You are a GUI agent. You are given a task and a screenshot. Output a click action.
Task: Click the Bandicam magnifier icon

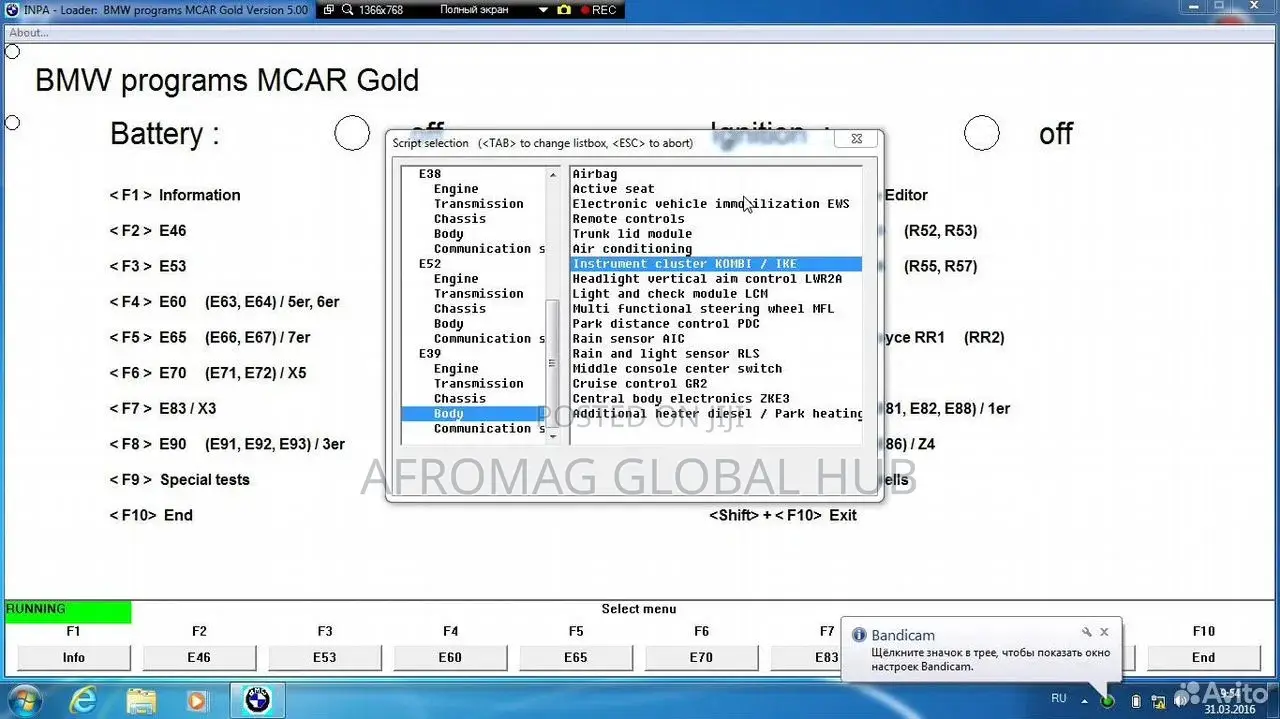[x=347, y=9]
